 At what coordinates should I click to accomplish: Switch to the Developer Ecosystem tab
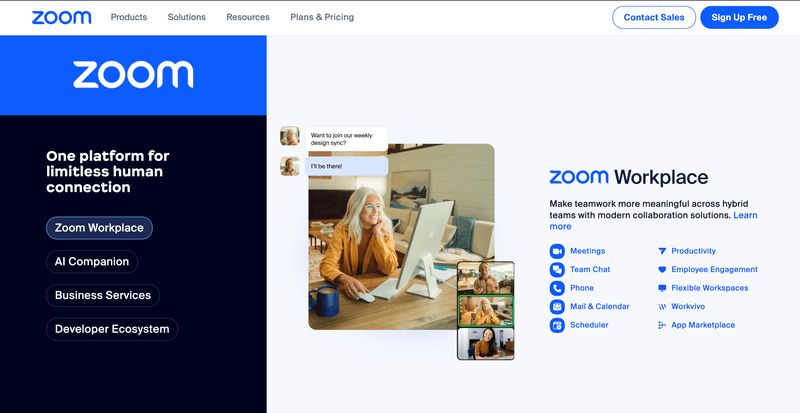click(x=112, y=329)
